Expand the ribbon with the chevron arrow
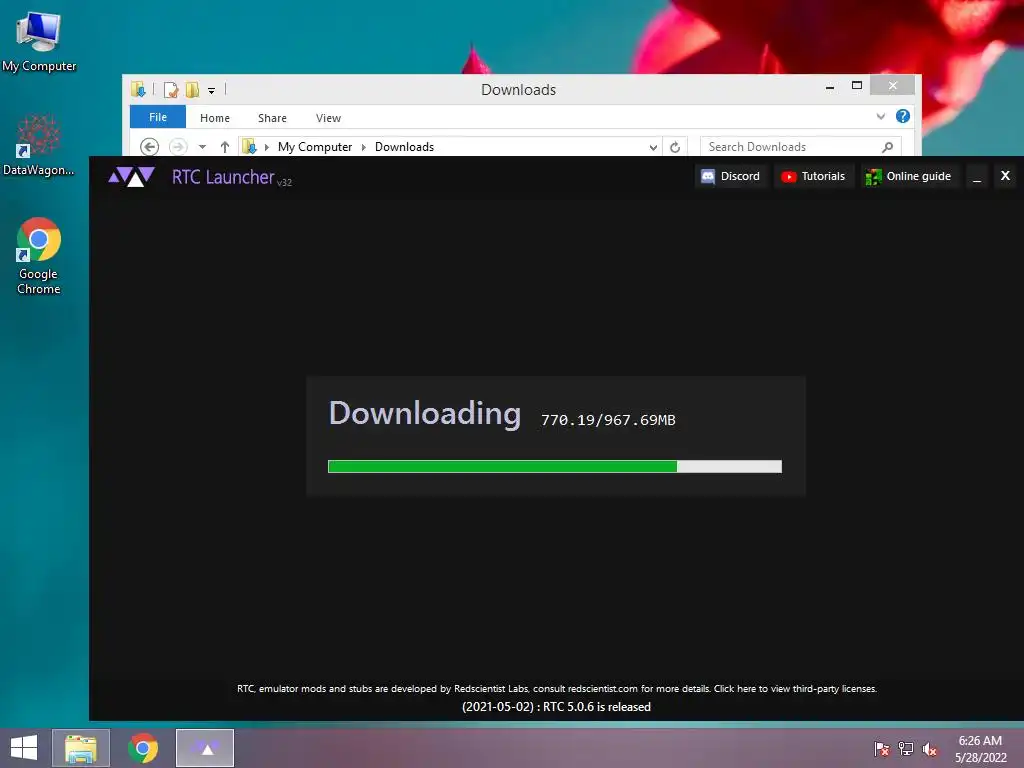1024x768 pixels. coord(880,116)
